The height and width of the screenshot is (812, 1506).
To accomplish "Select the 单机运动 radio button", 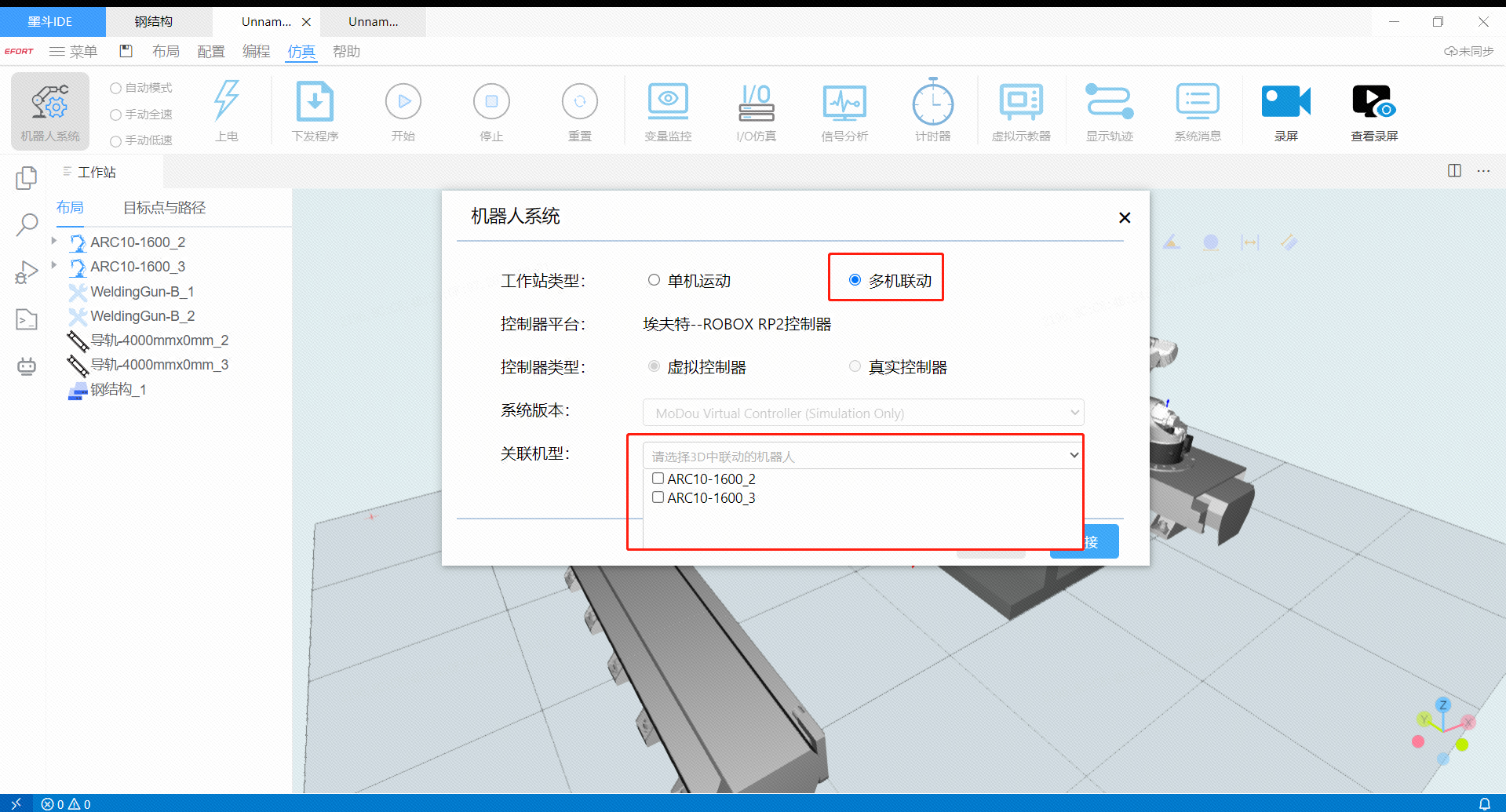I will pos(654,280).
